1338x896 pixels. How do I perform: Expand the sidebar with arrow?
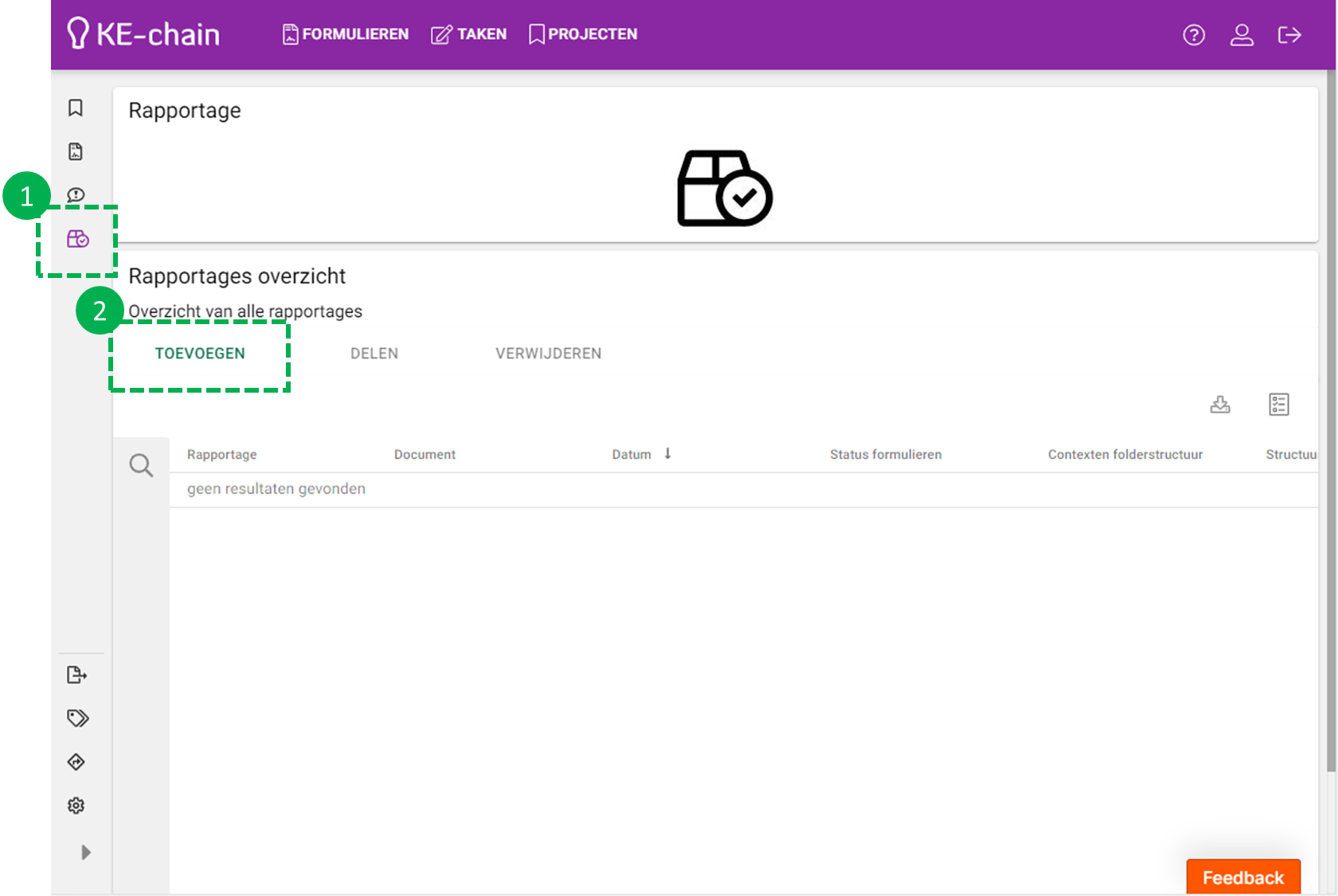click(x=86, y=852)
